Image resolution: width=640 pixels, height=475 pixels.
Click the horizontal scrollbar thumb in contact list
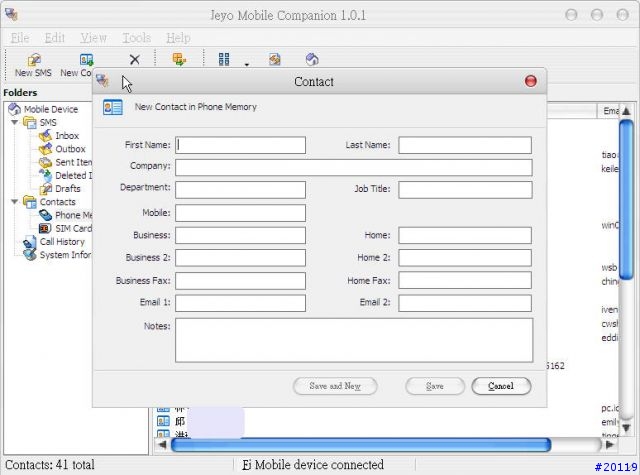click(361, 444)
